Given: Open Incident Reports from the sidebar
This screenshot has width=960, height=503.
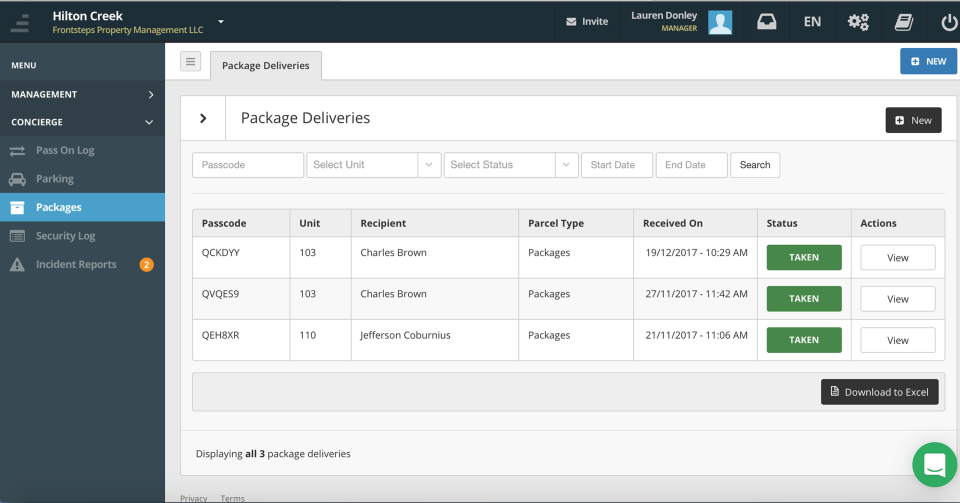Looking at the screenshot, I should pyautogui.click(x=76, y=265).
